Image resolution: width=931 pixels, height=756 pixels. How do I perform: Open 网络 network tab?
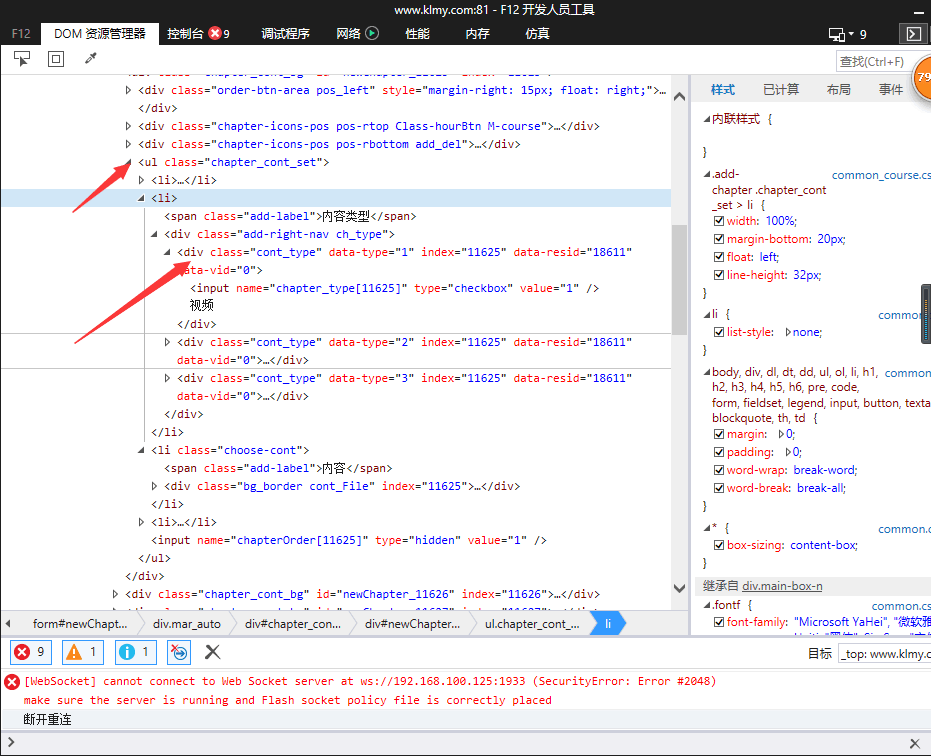(x=349, y=34)
